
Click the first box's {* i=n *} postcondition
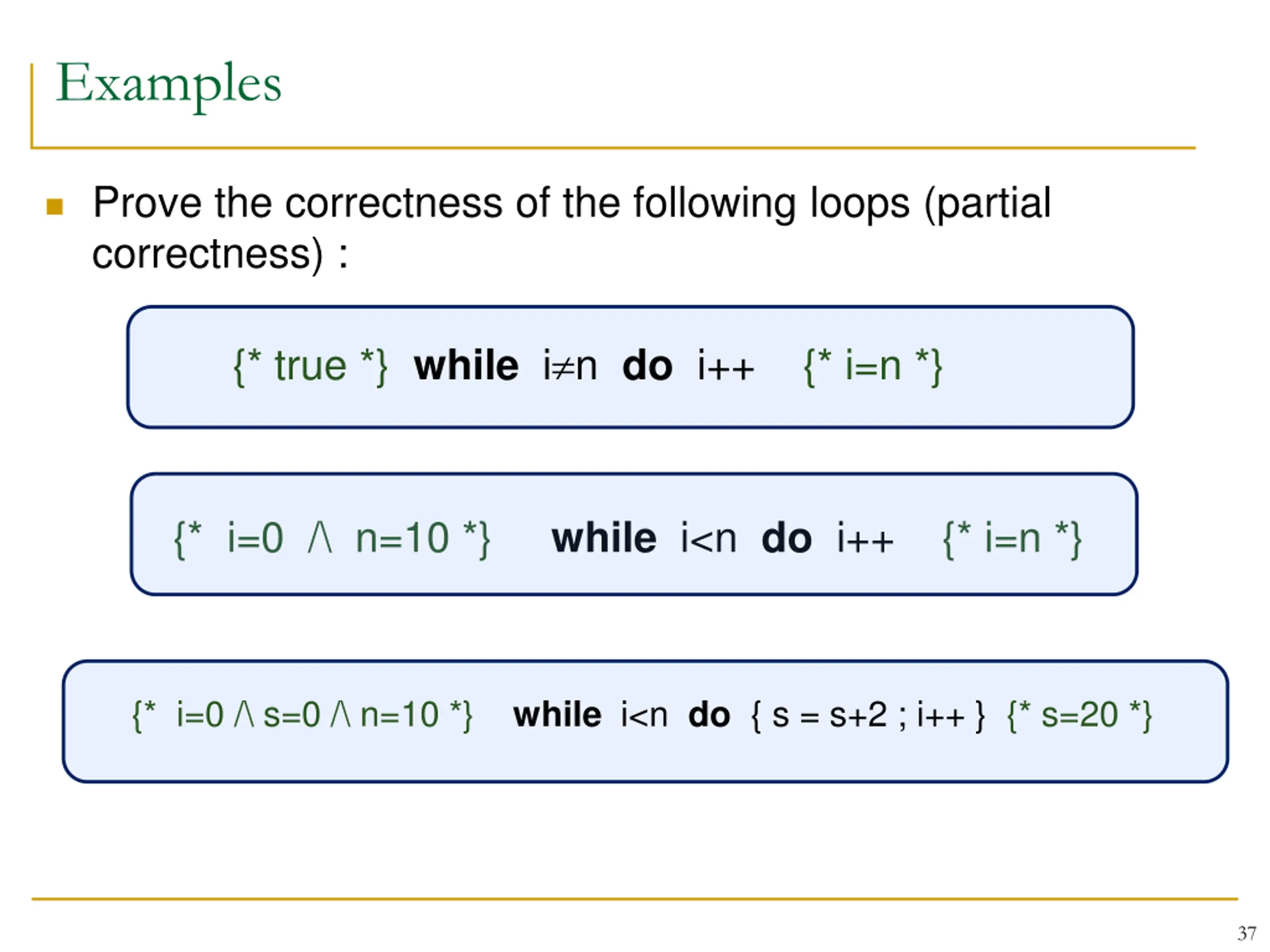click(x=873, y=367)
